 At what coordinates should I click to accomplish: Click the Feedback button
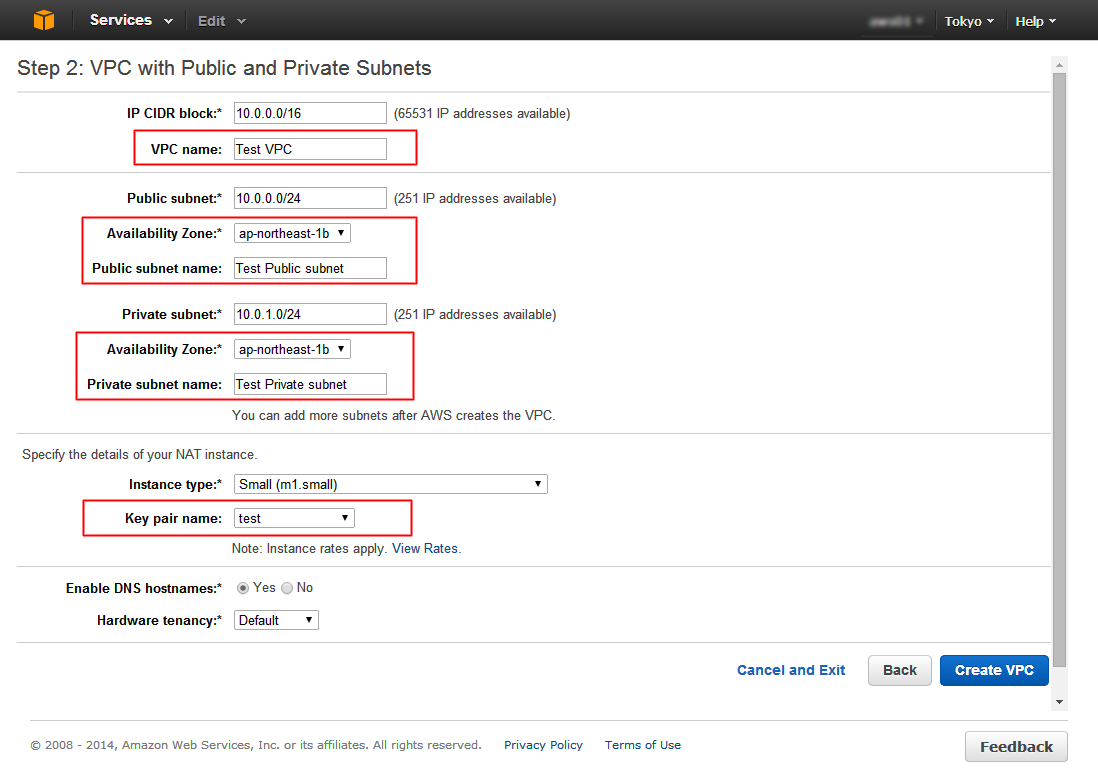[1016, 747]
